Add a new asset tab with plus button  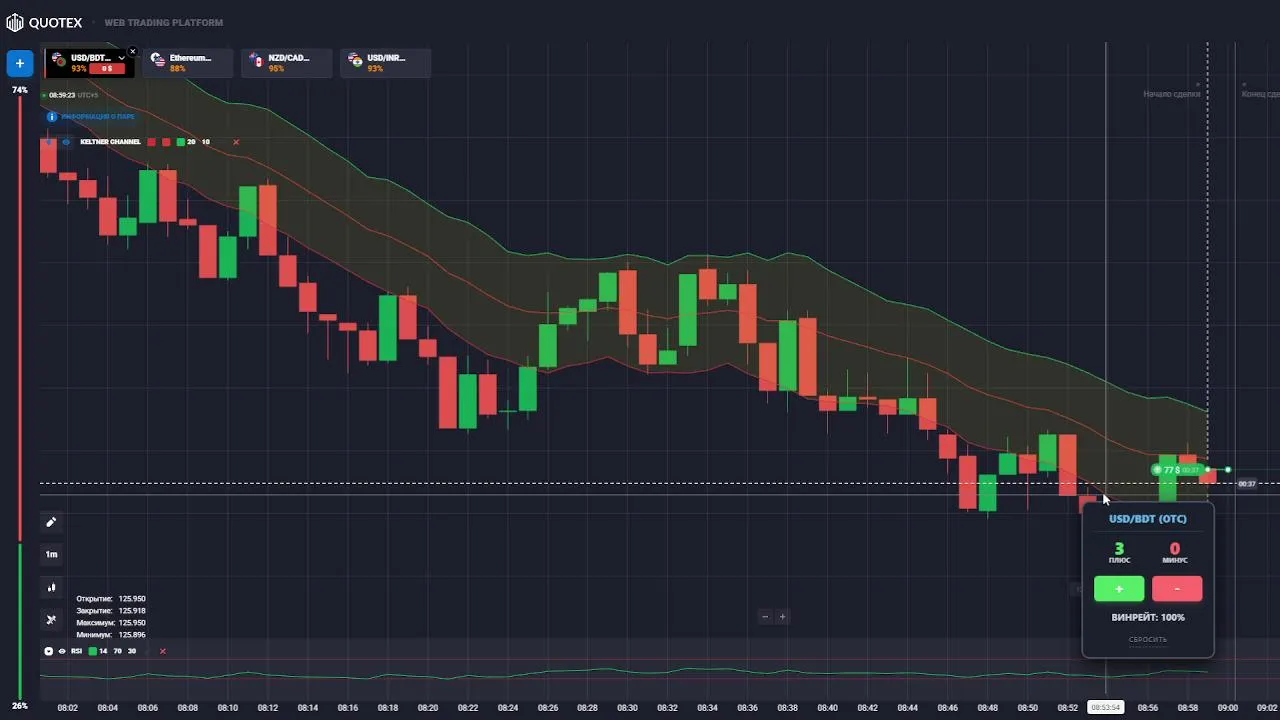coord(19,63)
